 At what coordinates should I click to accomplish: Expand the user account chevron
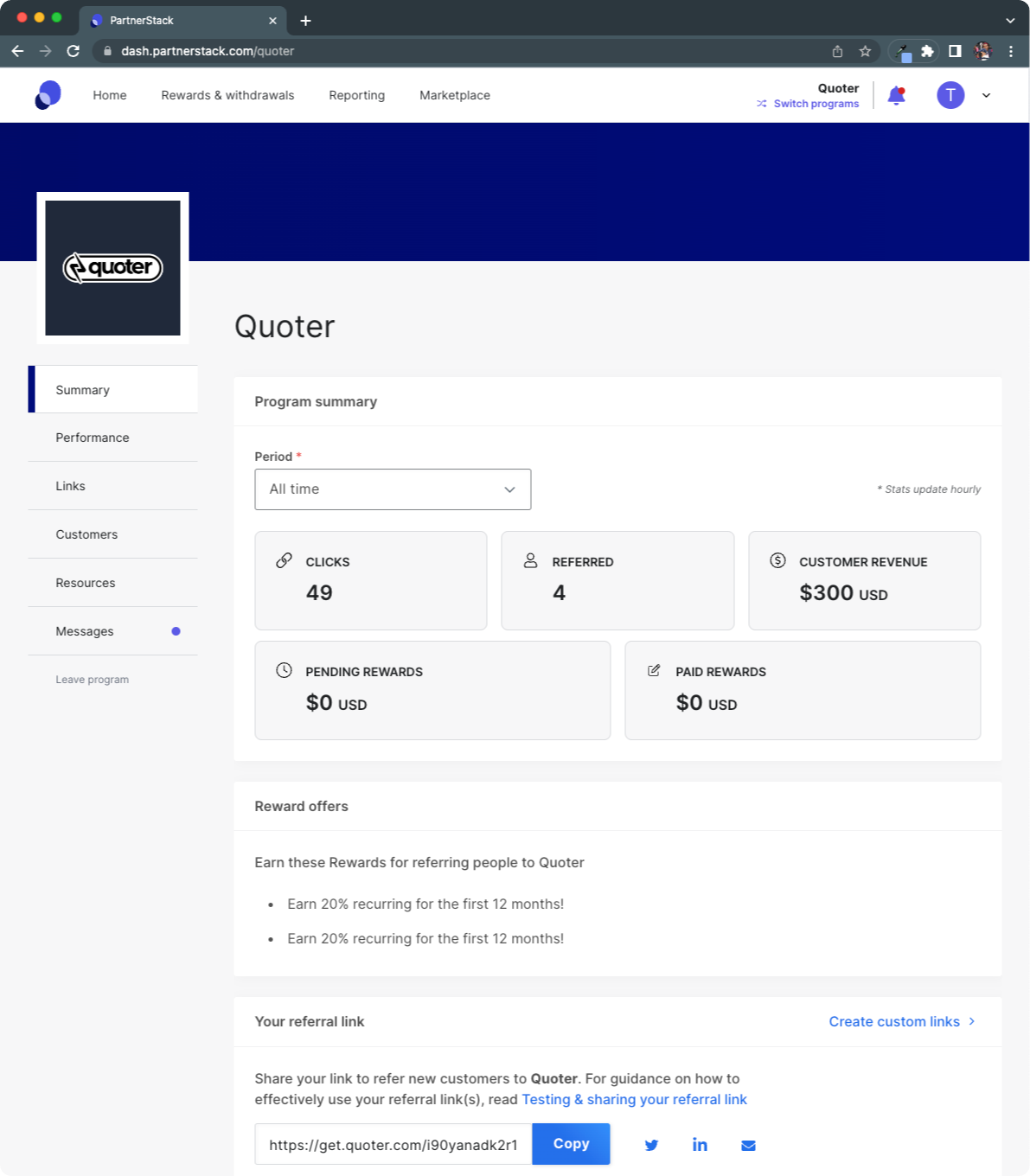(986, 95)
